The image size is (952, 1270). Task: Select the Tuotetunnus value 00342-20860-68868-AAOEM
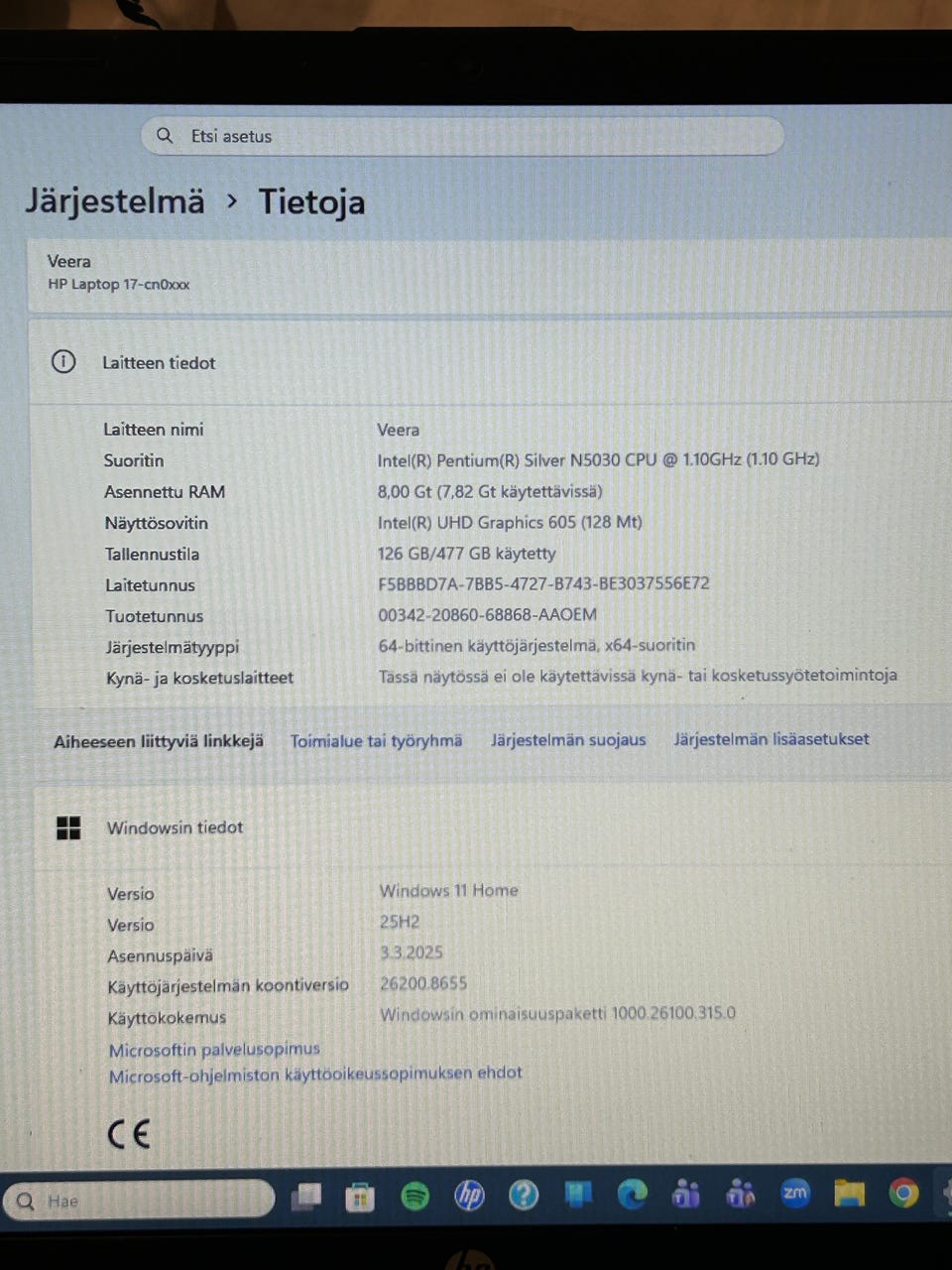coord(487,614)
